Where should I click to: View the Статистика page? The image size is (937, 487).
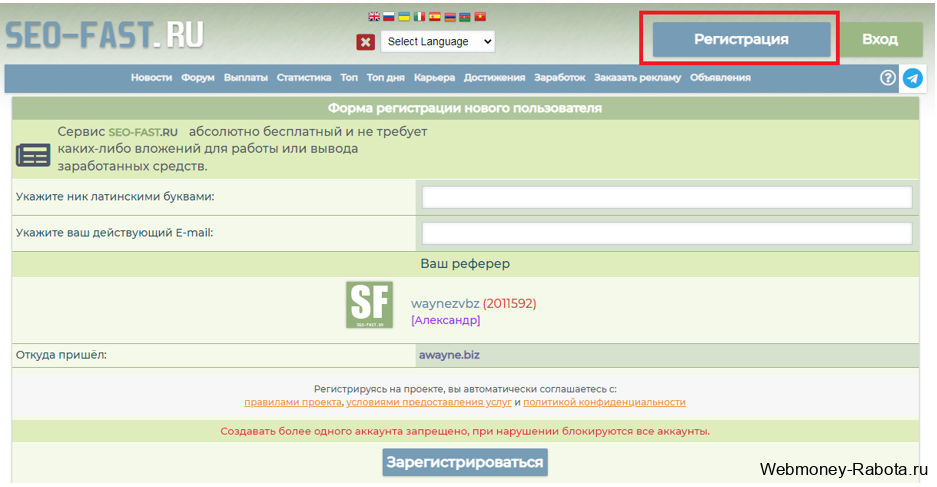coord(304,78)
